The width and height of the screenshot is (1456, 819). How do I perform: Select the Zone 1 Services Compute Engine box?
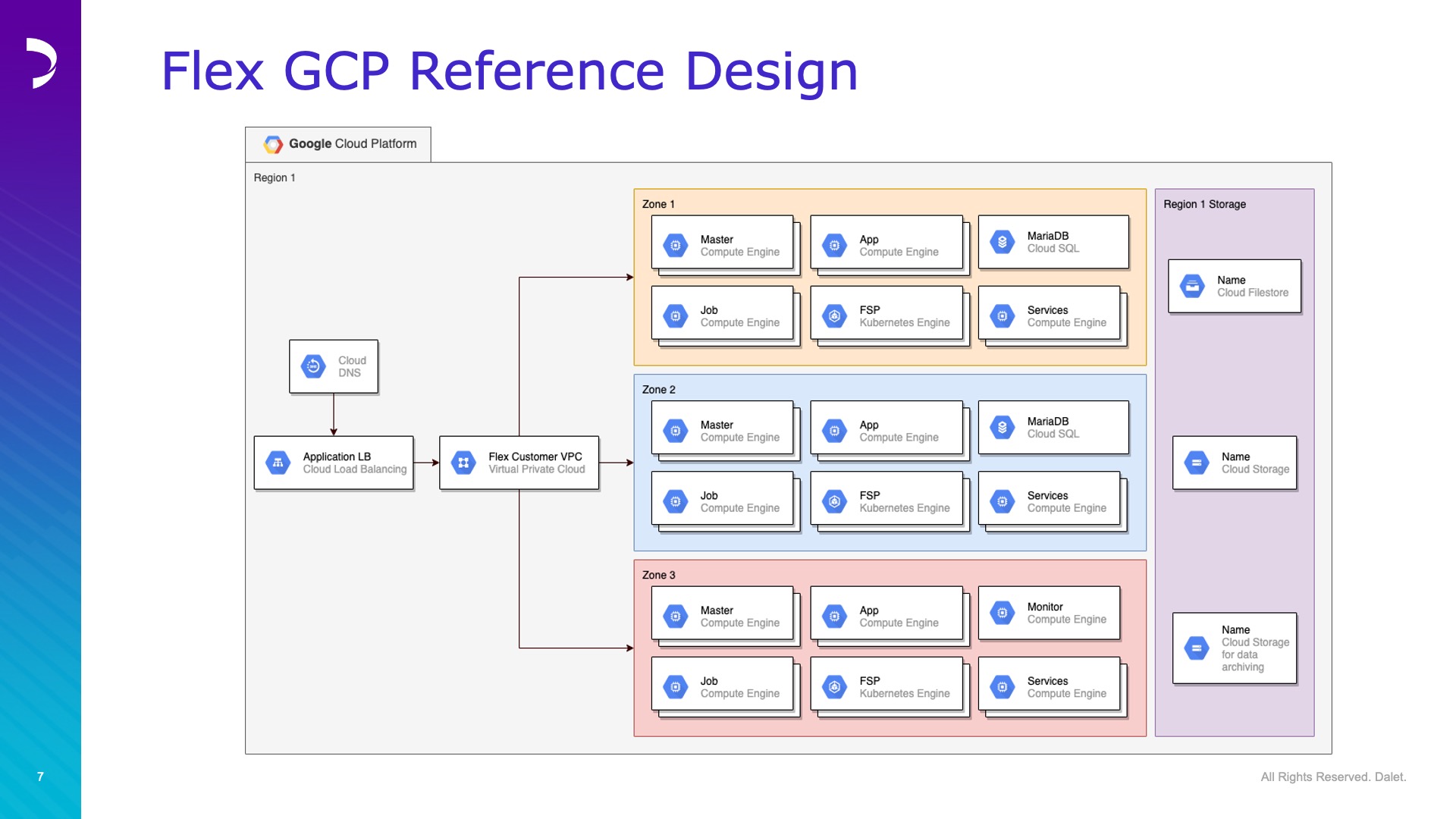point(1049,312)
